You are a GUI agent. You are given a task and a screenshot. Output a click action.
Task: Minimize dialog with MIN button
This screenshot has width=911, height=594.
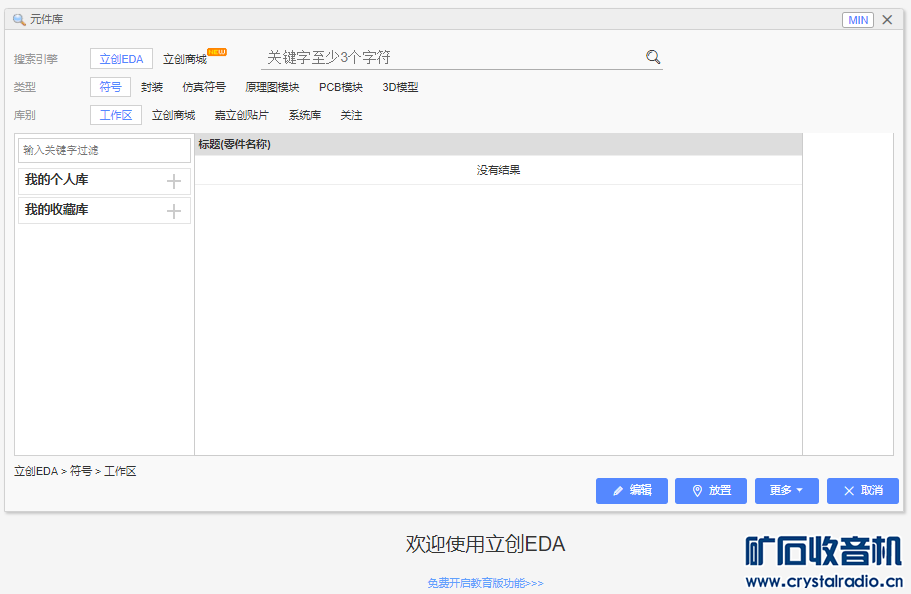(x=858, y=20)
